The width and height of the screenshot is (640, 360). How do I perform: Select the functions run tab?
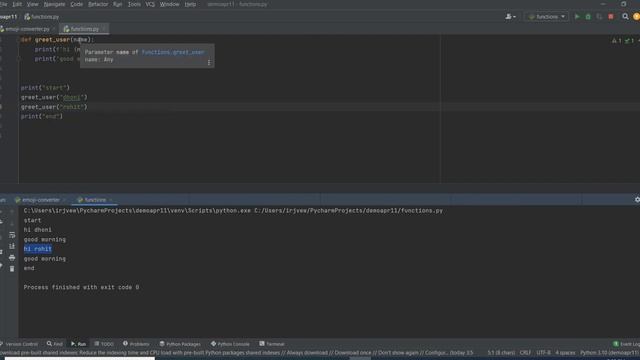pyautogui.click(x=95, y=200)
